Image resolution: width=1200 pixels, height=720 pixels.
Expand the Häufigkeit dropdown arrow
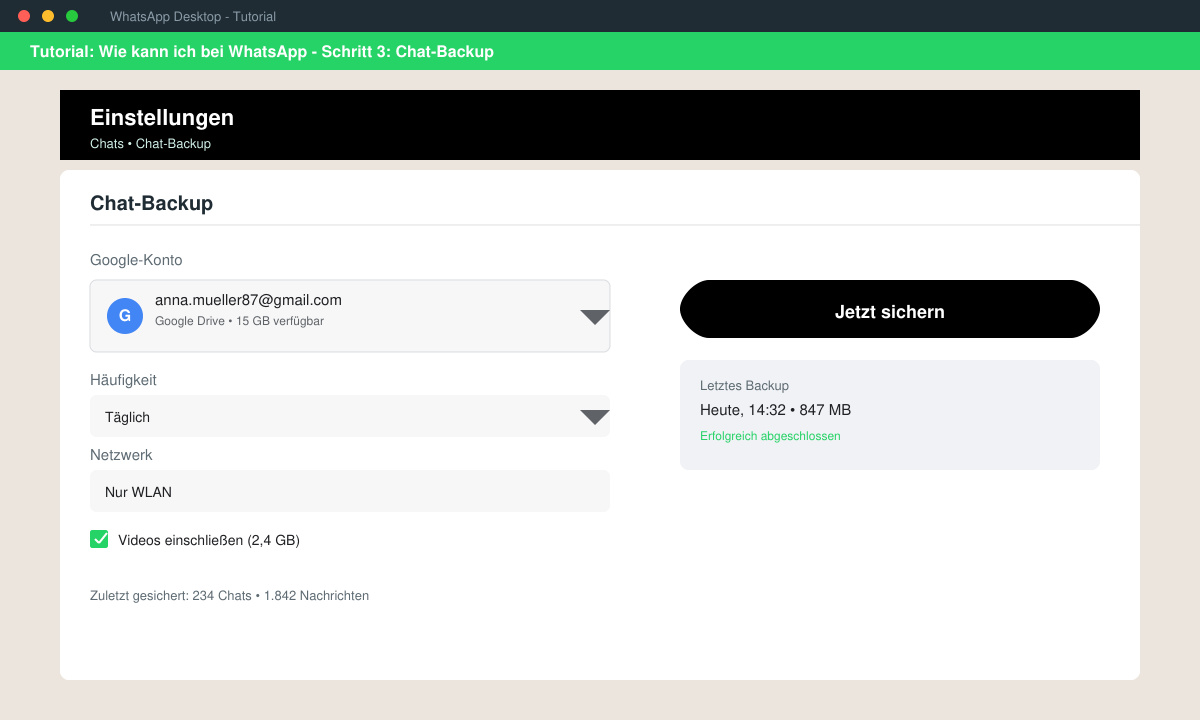(595, 417)
